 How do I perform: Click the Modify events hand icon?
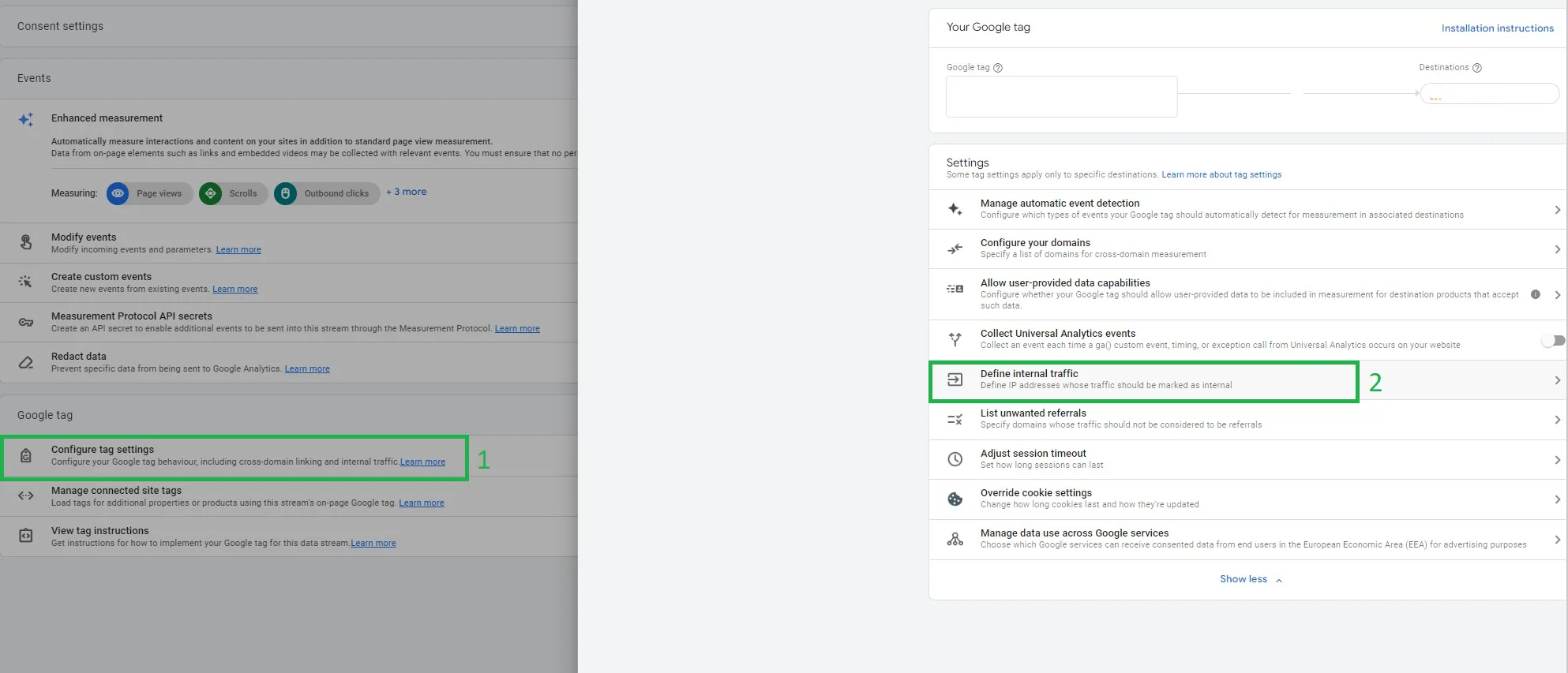[x=26, y=242]
